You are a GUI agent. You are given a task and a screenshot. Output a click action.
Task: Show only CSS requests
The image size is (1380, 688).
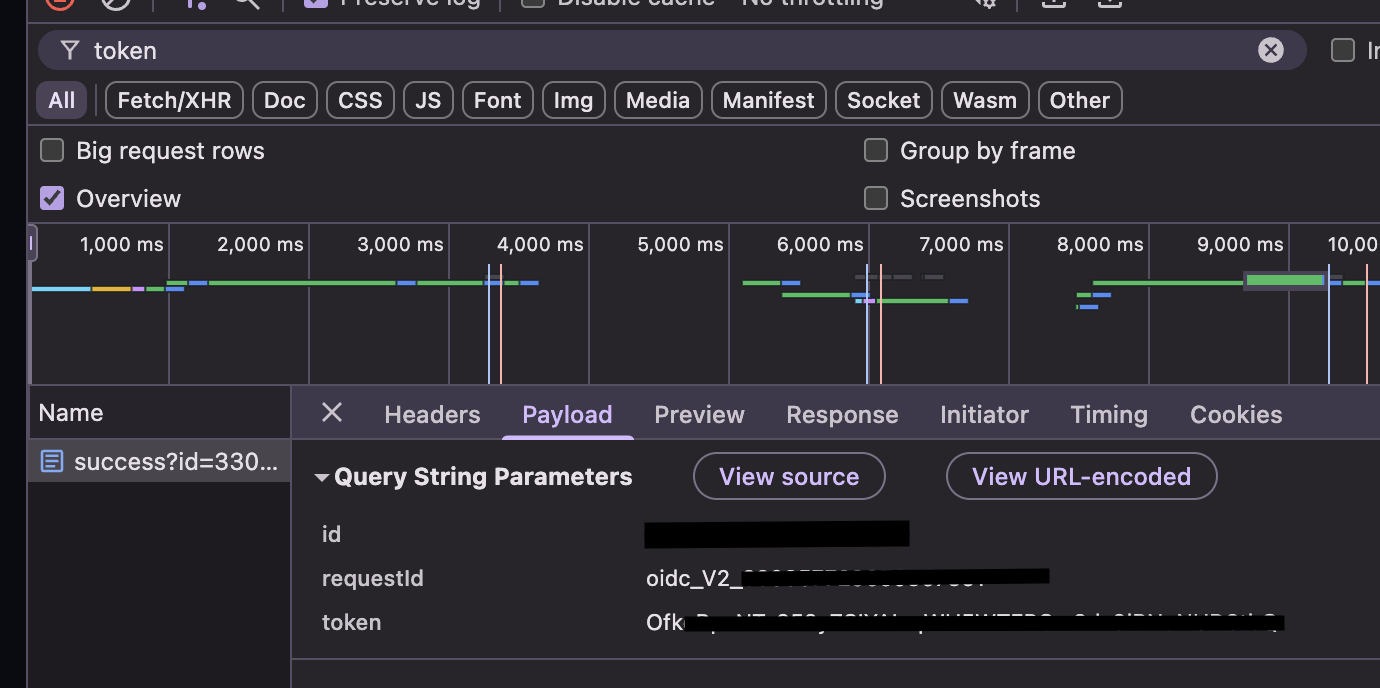tap(360, 100)
